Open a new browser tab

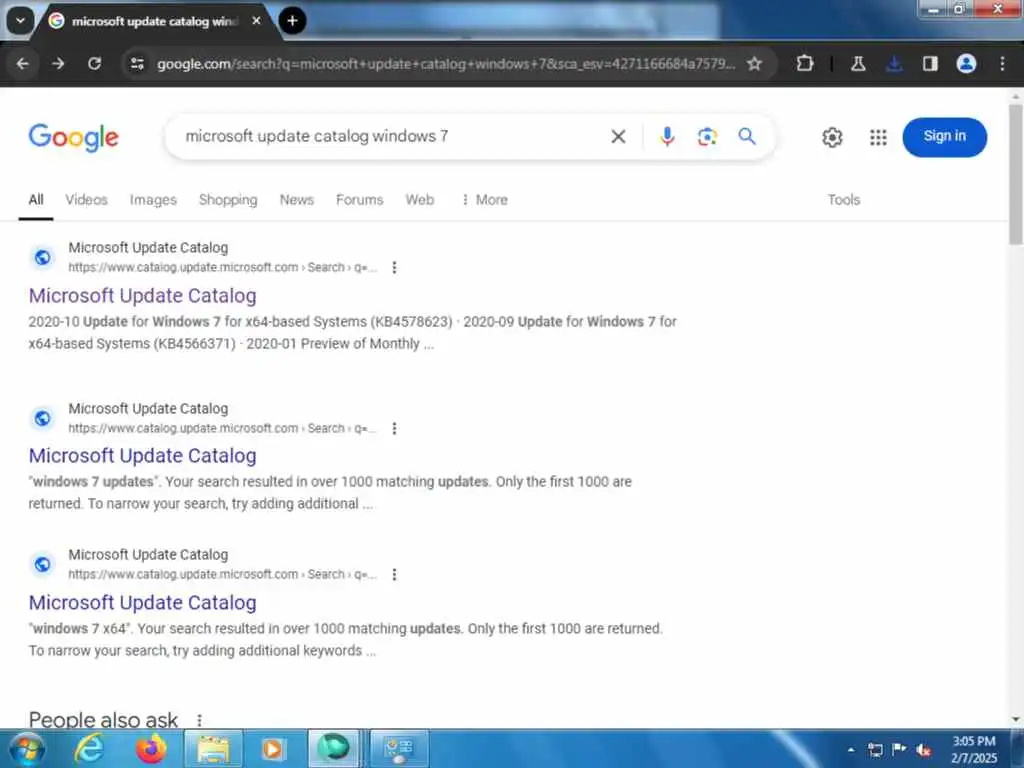[293, 21]
